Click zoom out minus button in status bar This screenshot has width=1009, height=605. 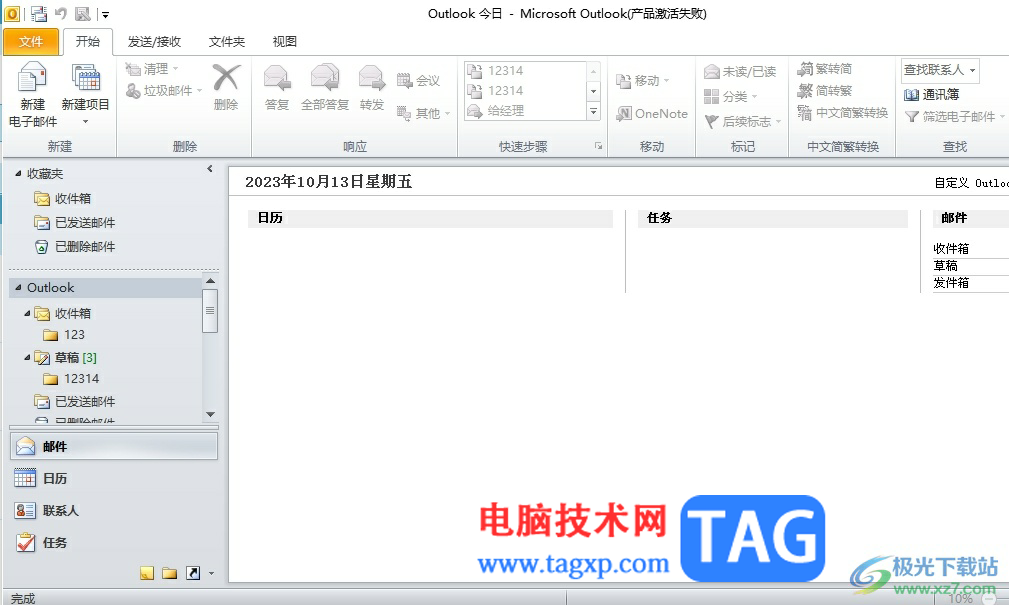click(988, 599)
